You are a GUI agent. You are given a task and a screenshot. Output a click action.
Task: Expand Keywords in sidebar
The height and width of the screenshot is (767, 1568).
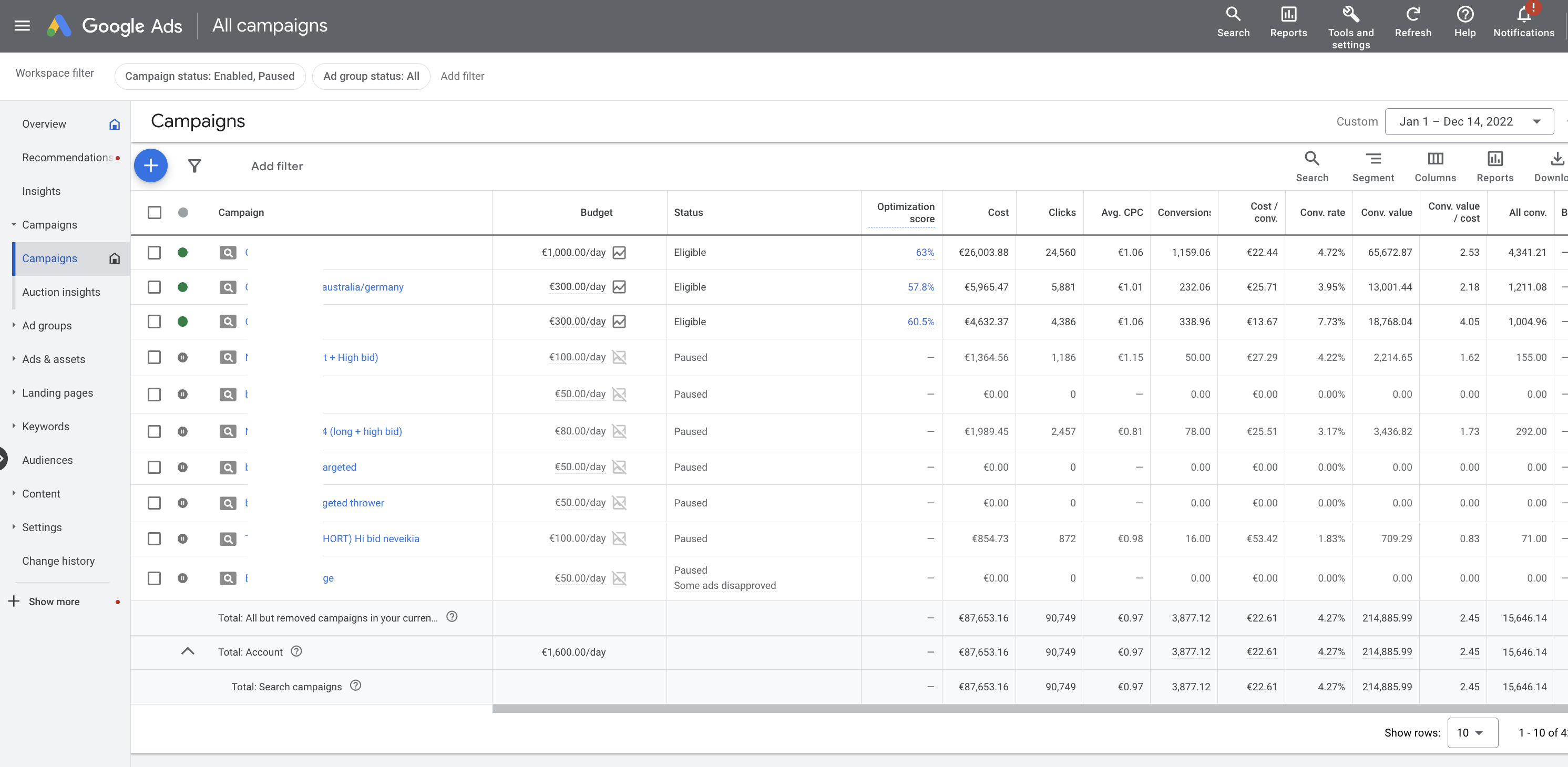[x=13, y=426]
